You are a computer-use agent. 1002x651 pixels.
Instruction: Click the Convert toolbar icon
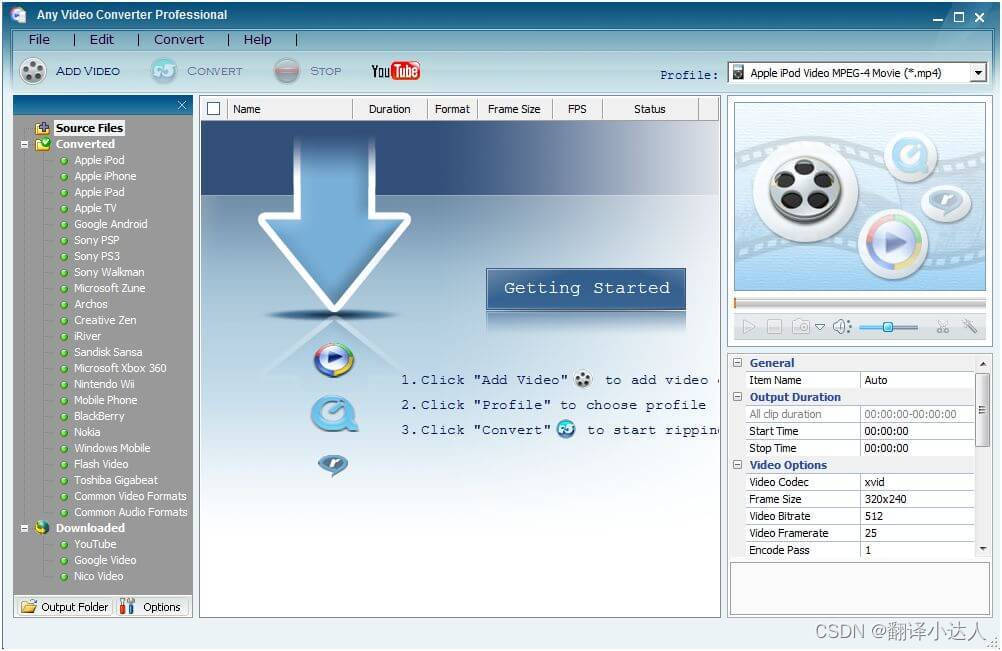164,71
